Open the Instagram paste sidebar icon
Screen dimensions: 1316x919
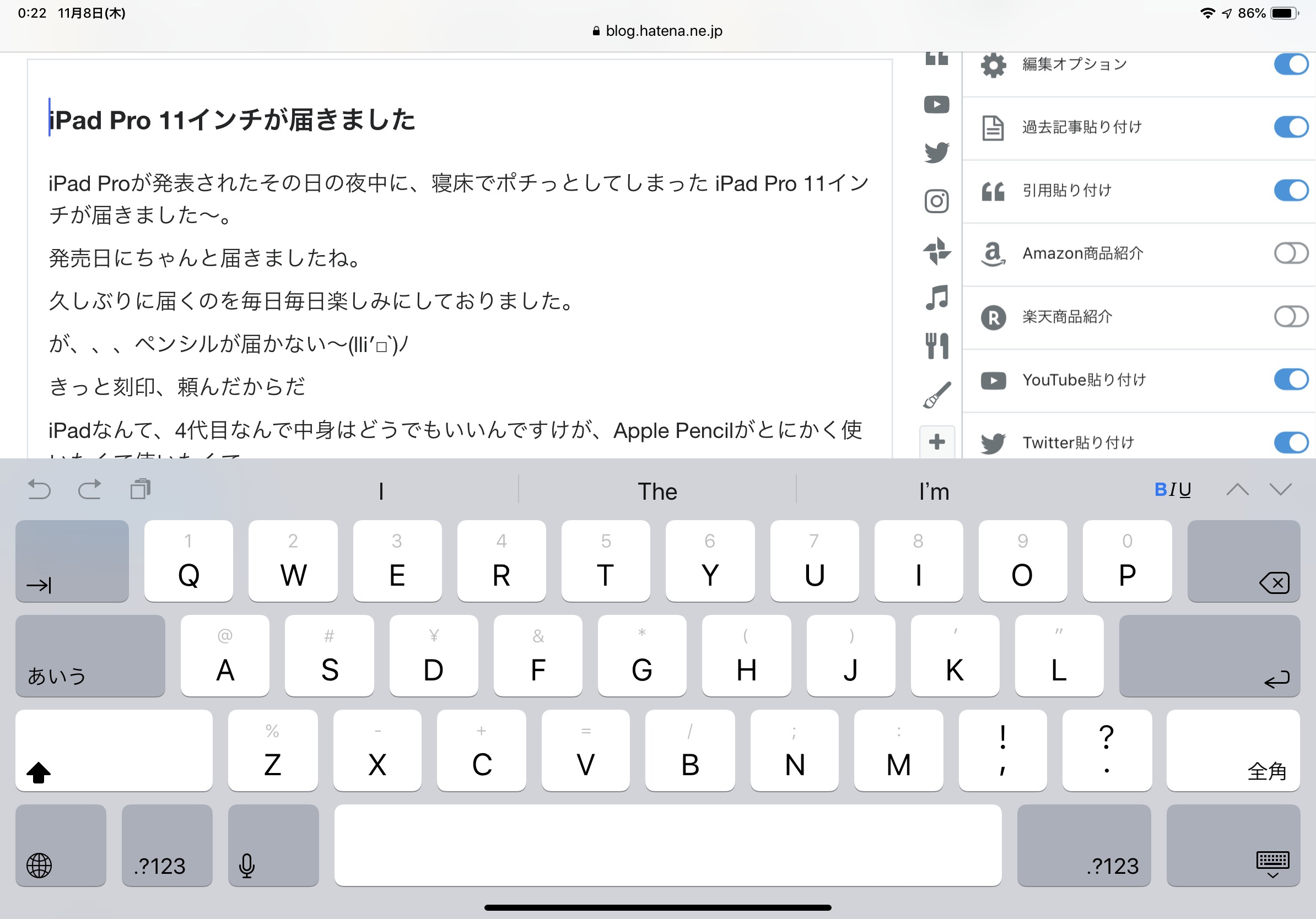(936, 201)
